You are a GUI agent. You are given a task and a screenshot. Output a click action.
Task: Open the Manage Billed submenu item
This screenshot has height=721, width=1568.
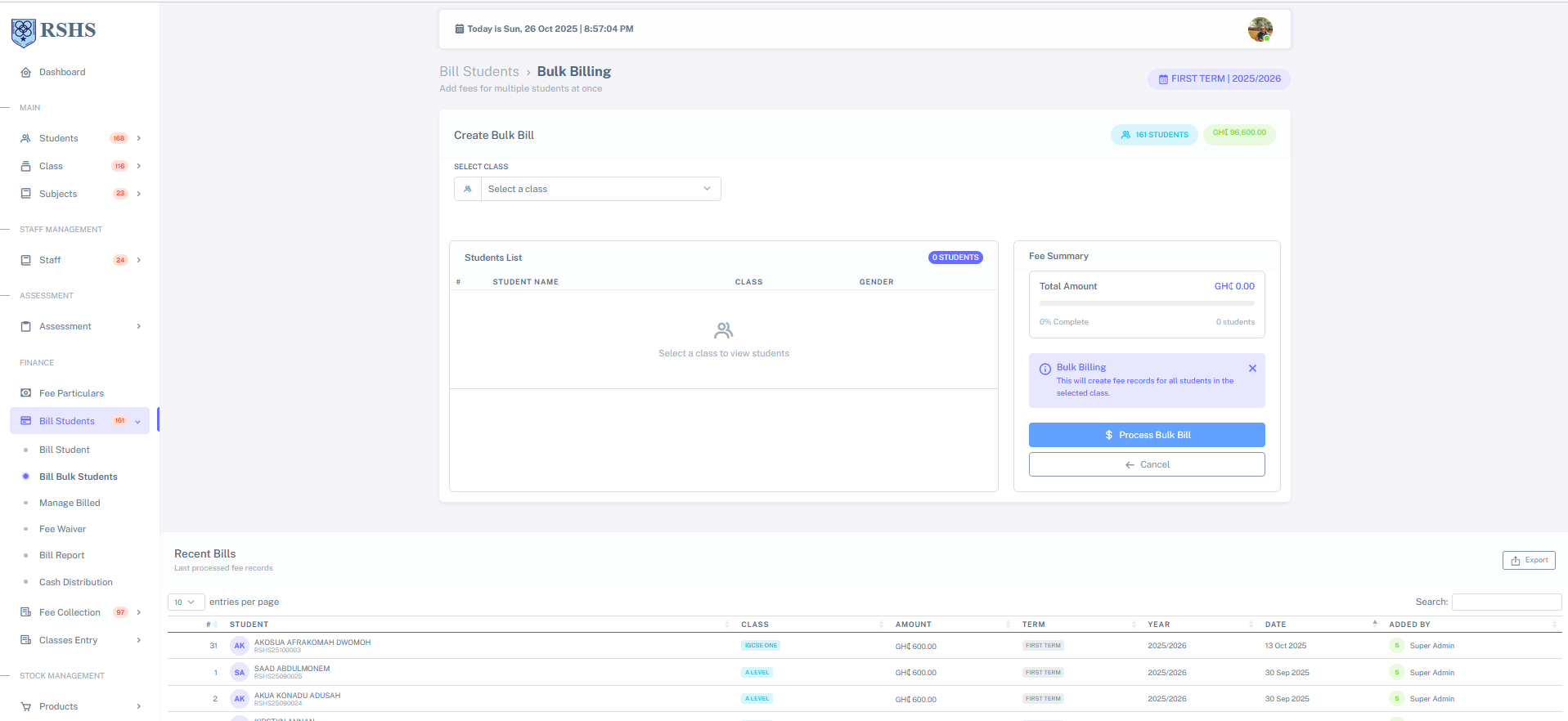tap(70, 503)
